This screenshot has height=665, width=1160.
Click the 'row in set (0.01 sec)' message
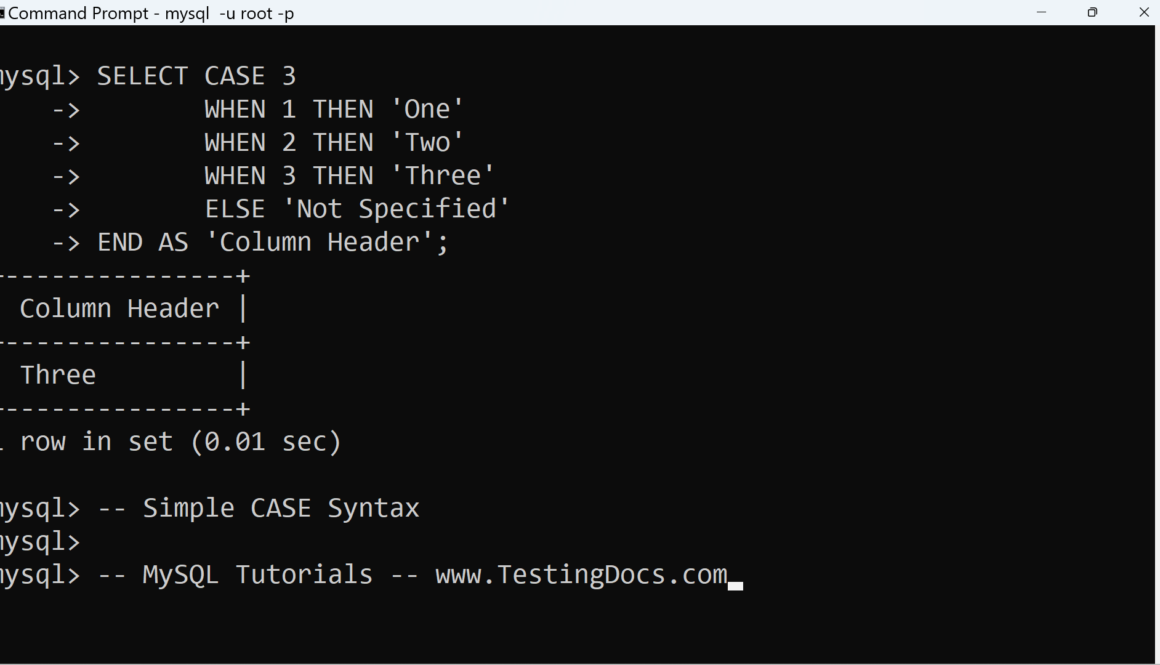tap(180, 441)
